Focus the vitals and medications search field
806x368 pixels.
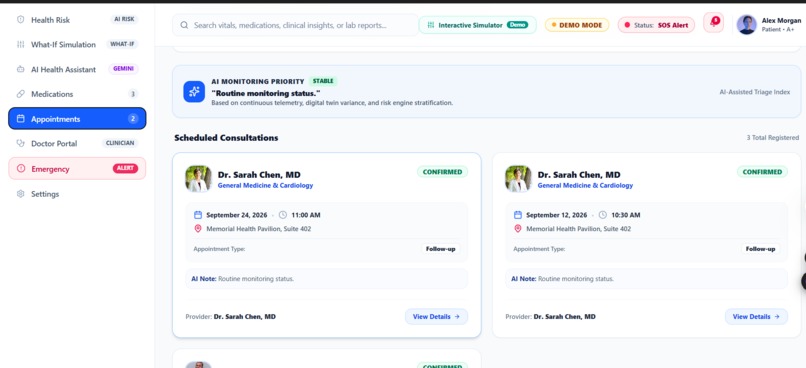pos(296,25)
